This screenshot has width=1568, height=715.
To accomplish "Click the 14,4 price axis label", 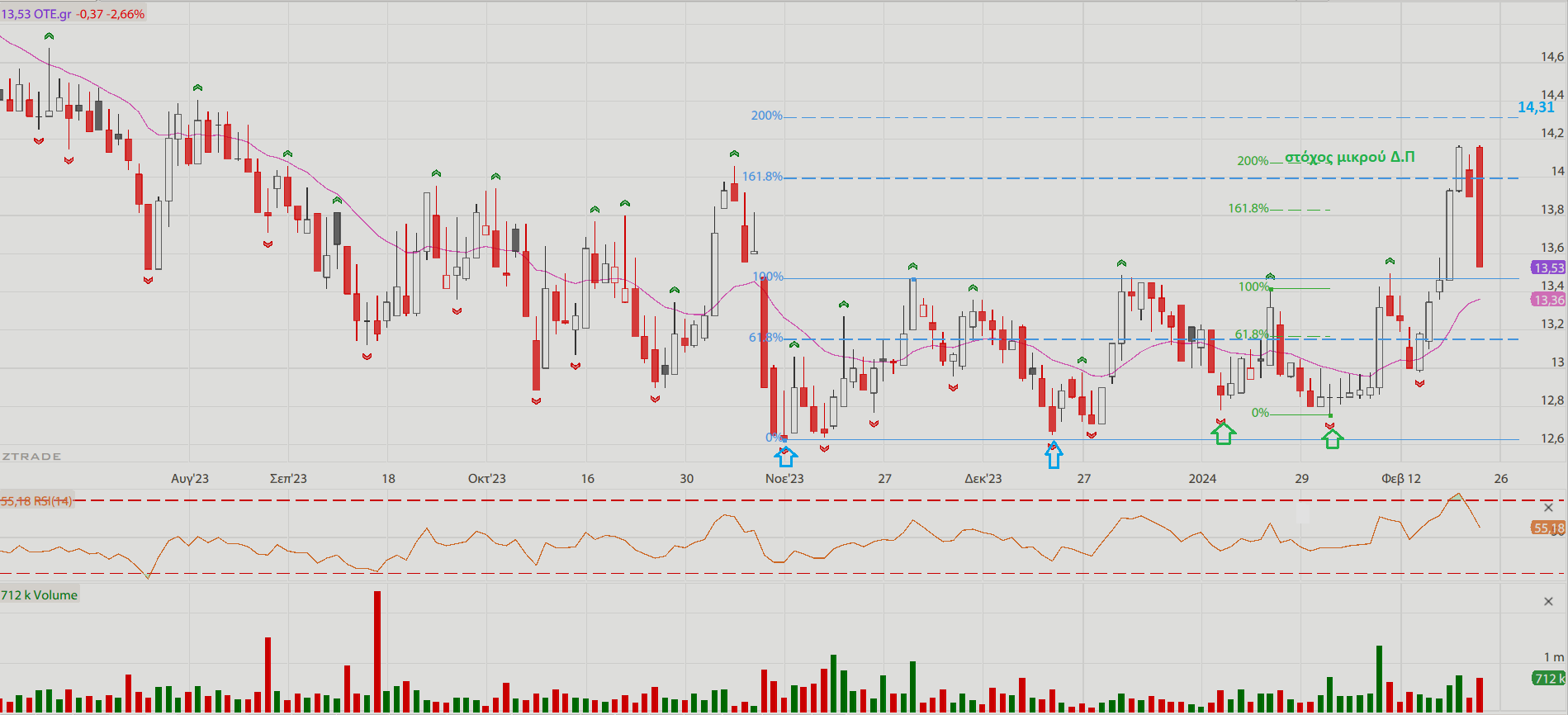I will coord(1552,95).
